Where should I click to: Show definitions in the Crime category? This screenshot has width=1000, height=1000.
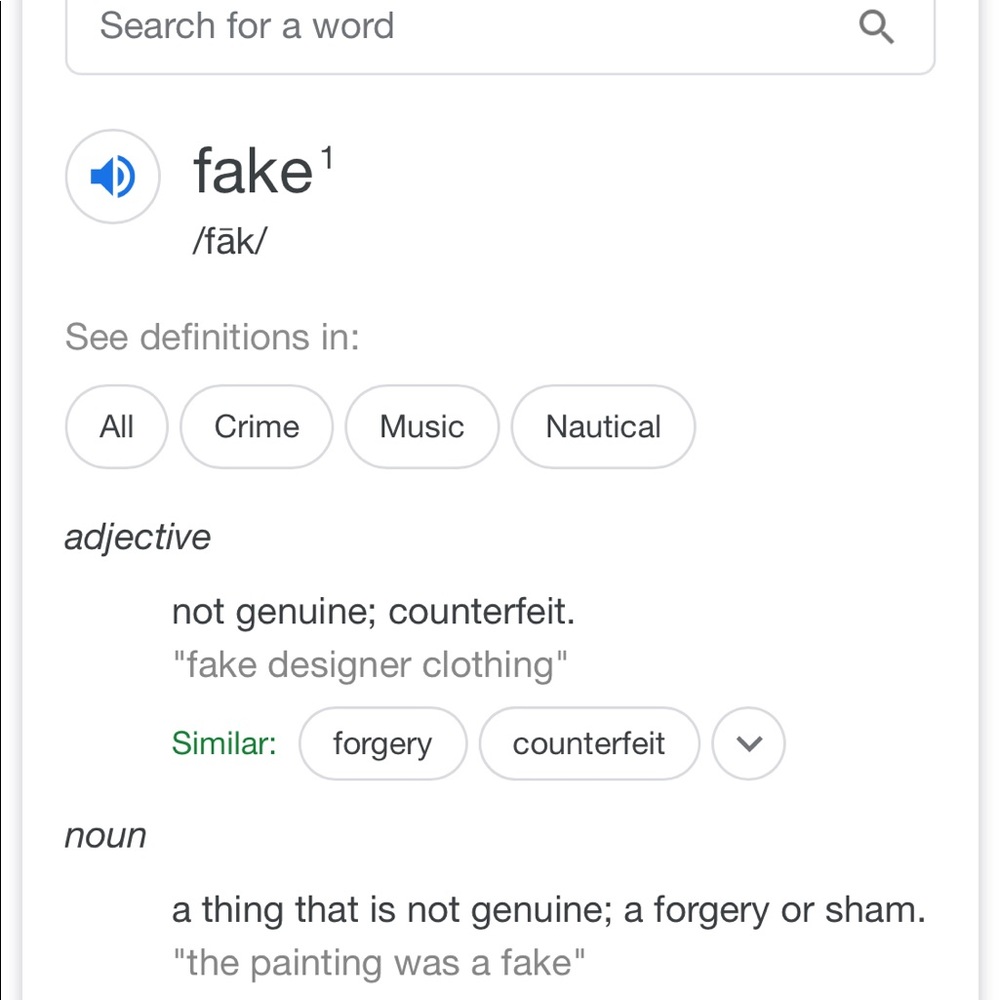(x=256, y=427)
